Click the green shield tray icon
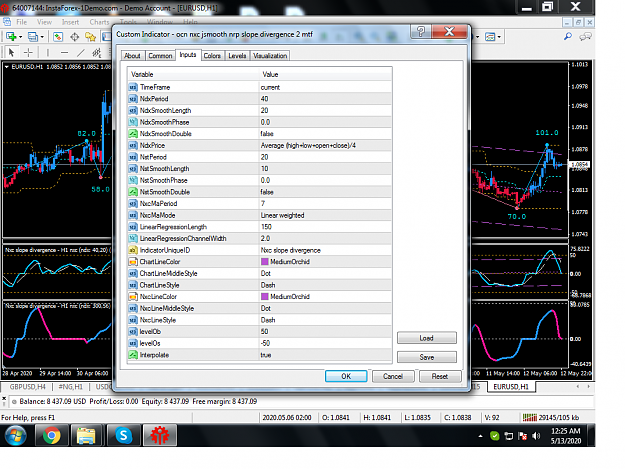 [x=495, y=436]
